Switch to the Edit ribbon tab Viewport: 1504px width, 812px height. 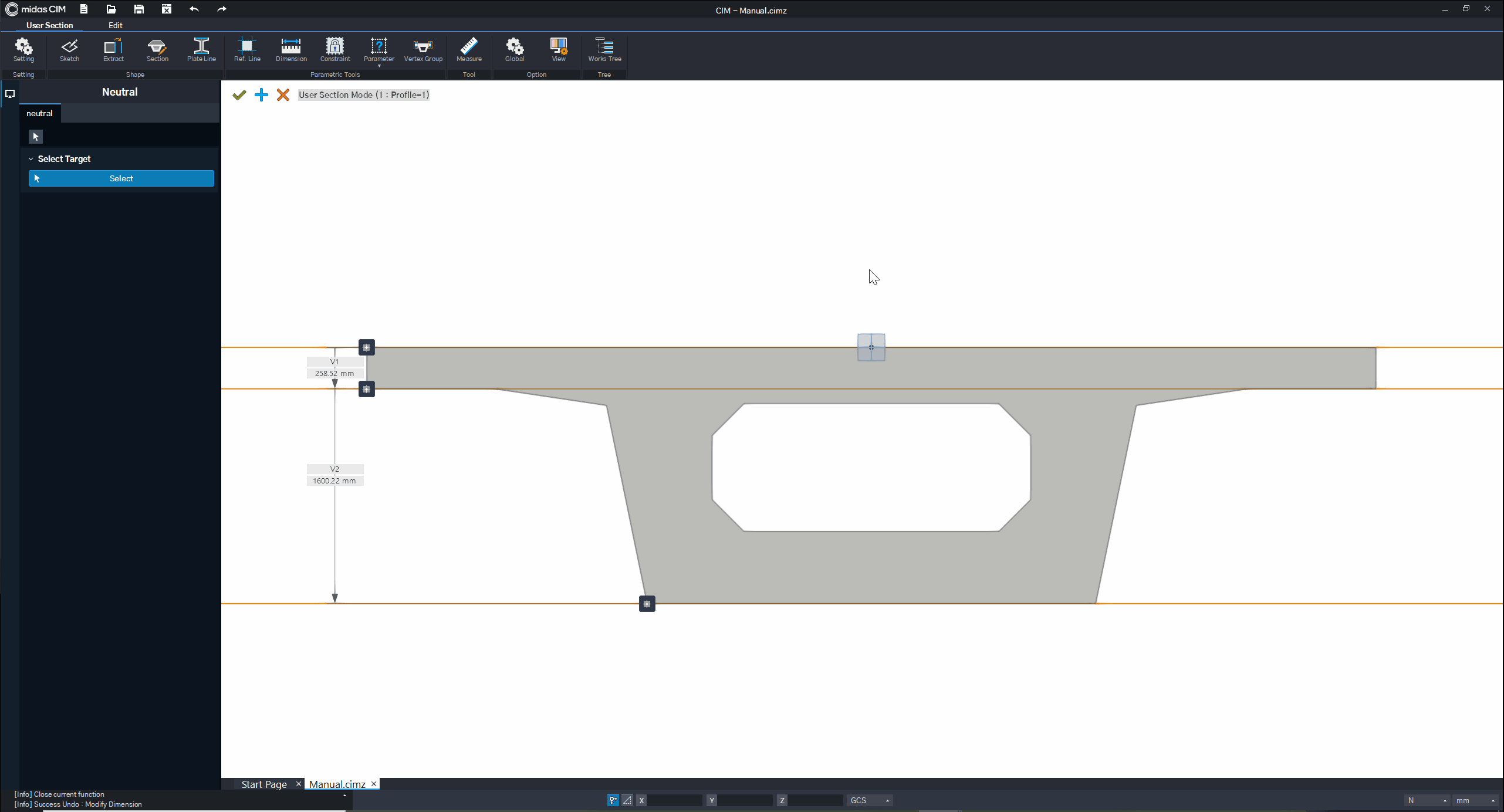[x=115, y=25]
